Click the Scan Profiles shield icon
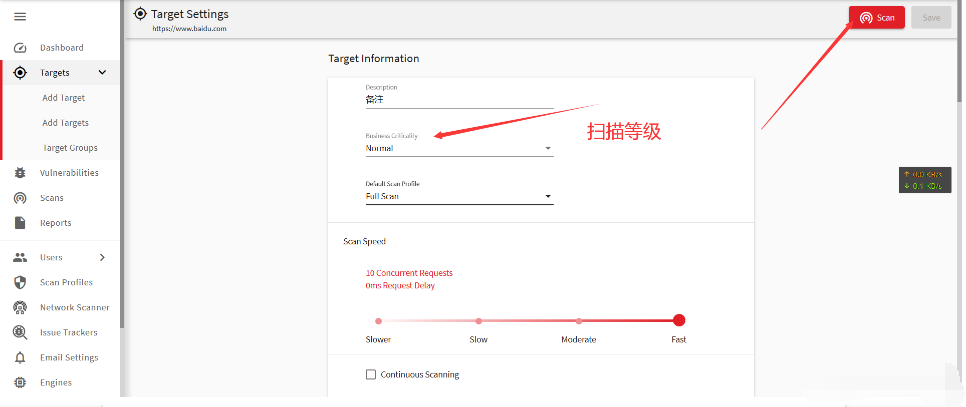Screen dimensions: 966x407 coord(20,283)
